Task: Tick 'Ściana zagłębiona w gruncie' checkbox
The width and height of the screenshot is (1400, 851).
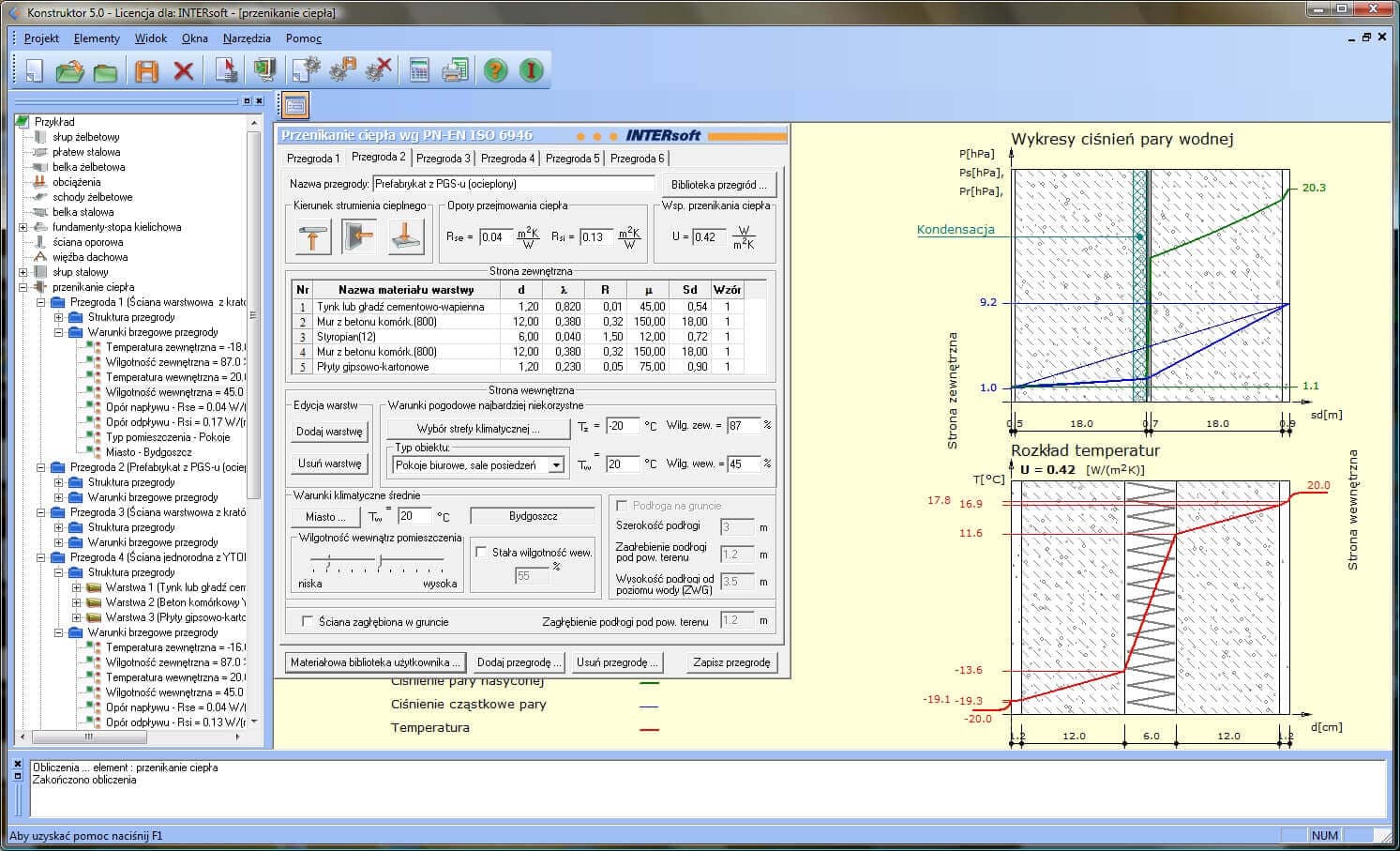Action: tap(307, 621)
